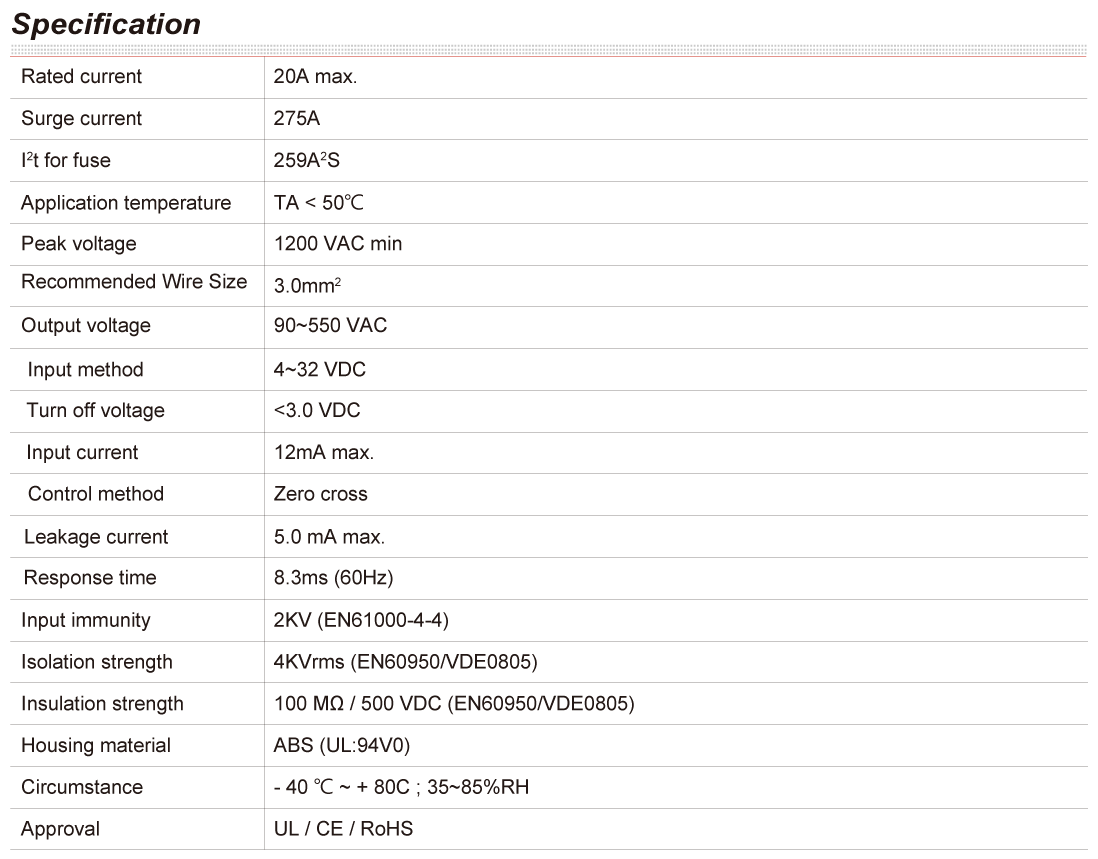Select the 8.3ms (60Hz) response value
This screenshot has height=859, width=1098.
333,578
